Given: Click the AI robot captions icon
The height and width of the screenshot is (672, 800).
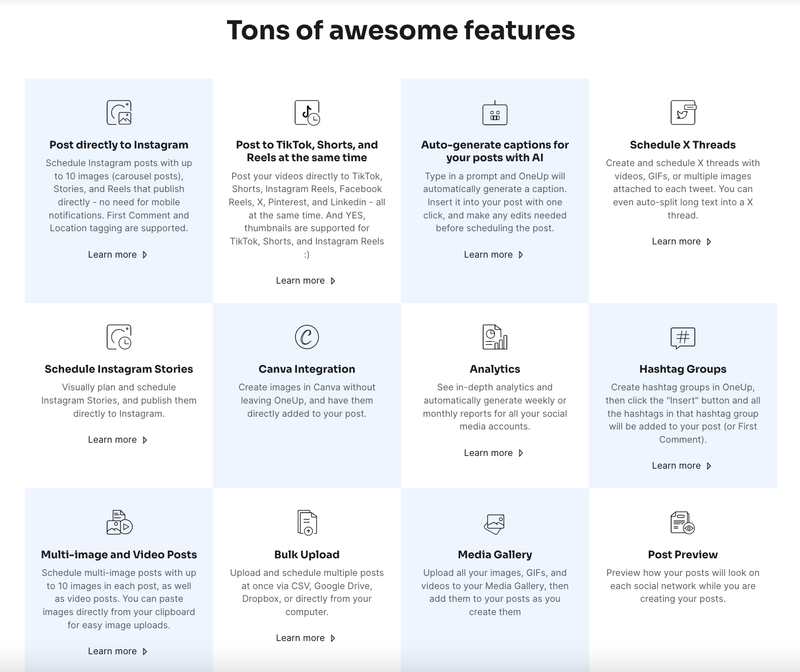Looking at the screenshot, I should point(495,113).
